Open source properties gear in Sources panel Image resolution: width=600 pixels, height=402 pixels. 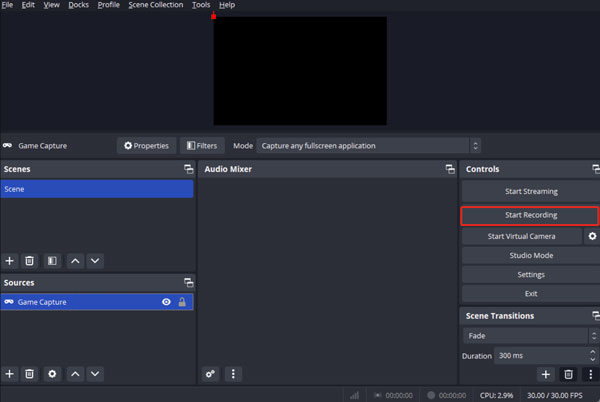coord(52,374)
